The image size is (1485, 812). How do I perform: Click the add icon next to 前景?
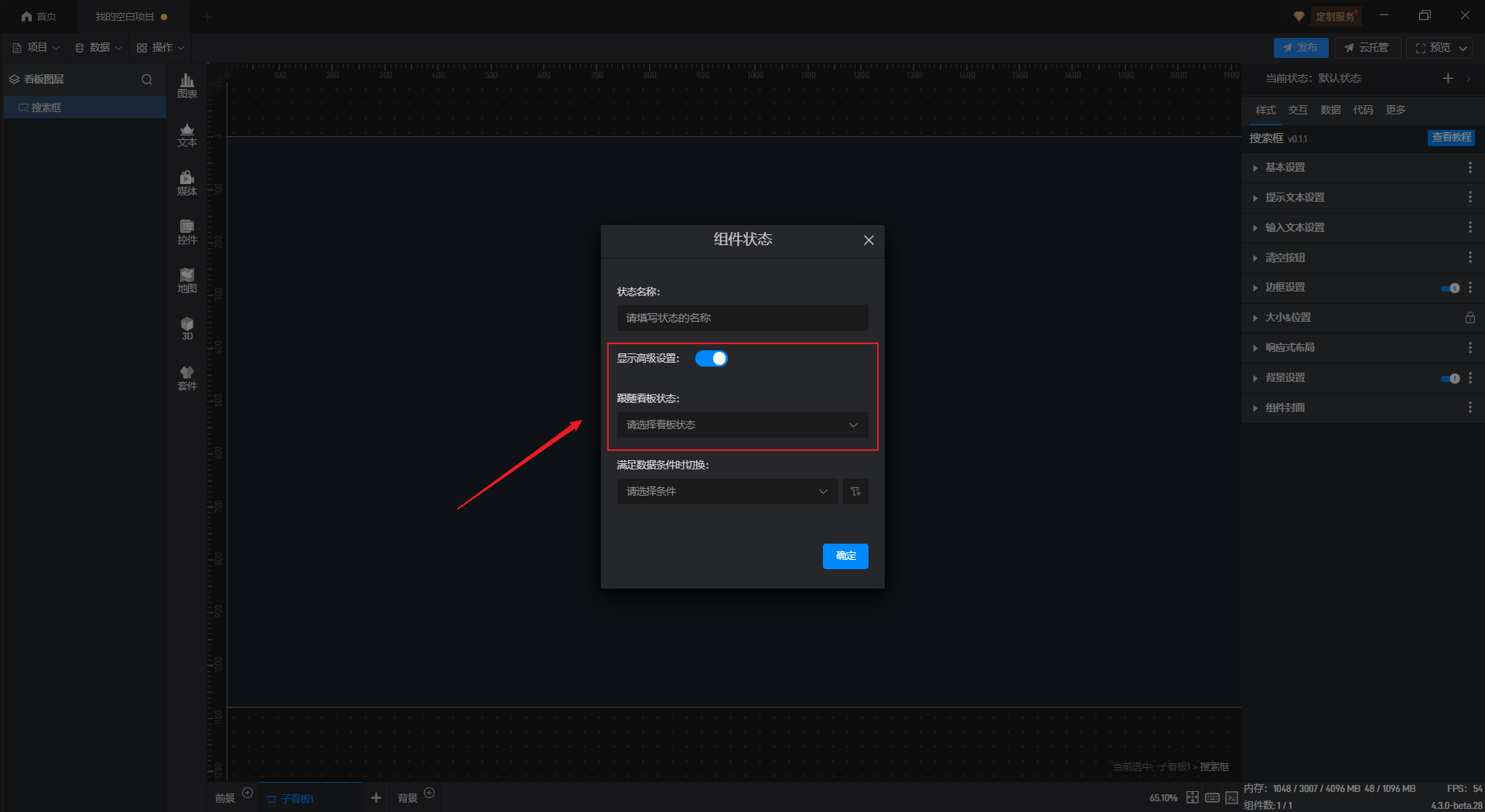click(x=247, y=793)
